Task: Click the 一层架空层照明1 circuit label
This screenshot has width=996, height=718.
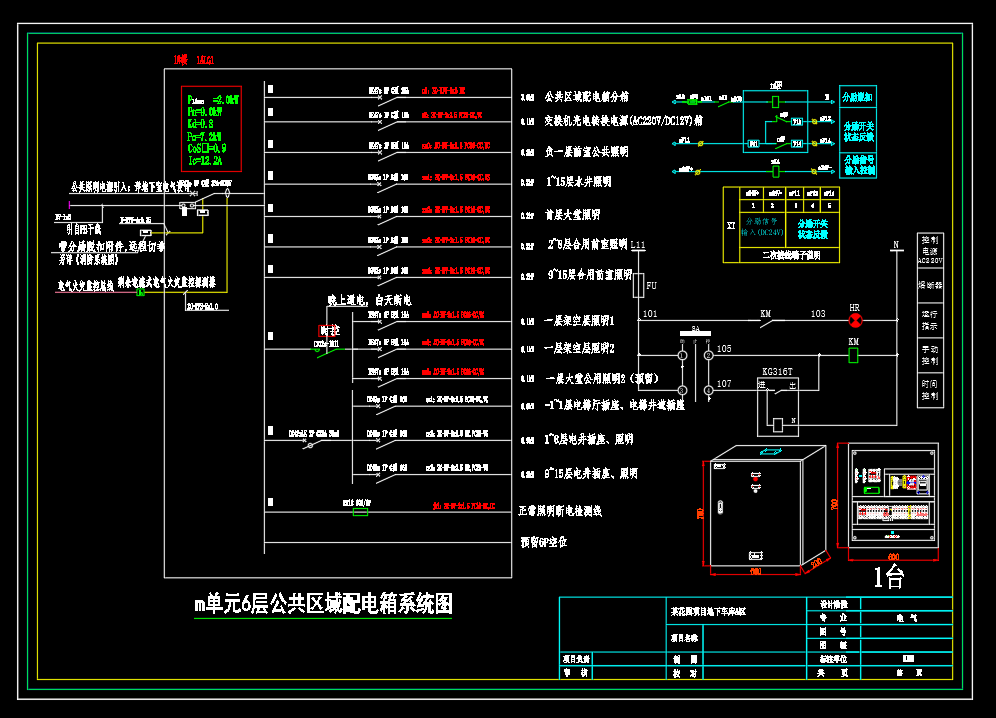Action: click(x=579, y=321)
